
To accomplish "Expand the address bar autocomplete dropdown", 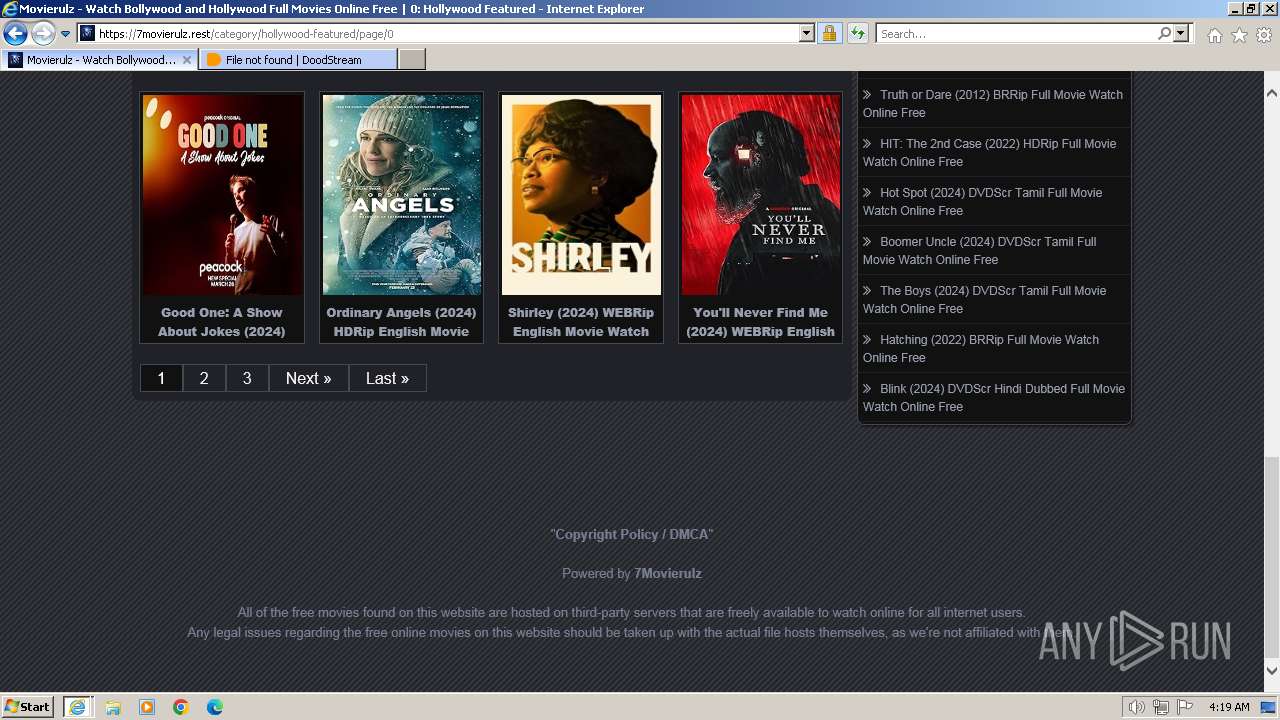I will tap(807, 33).
